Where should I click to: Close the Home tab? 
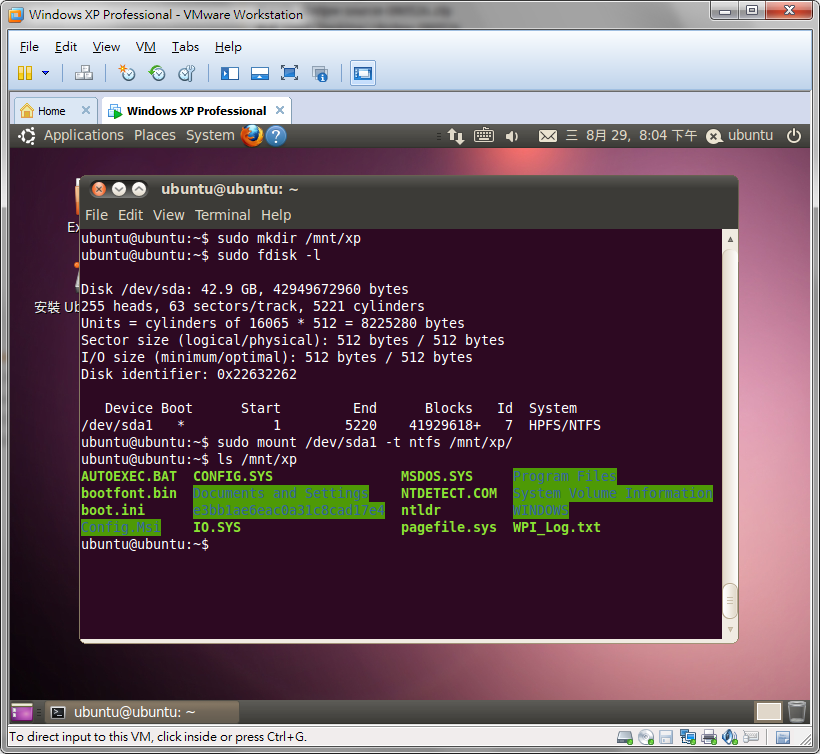(86, 110)
